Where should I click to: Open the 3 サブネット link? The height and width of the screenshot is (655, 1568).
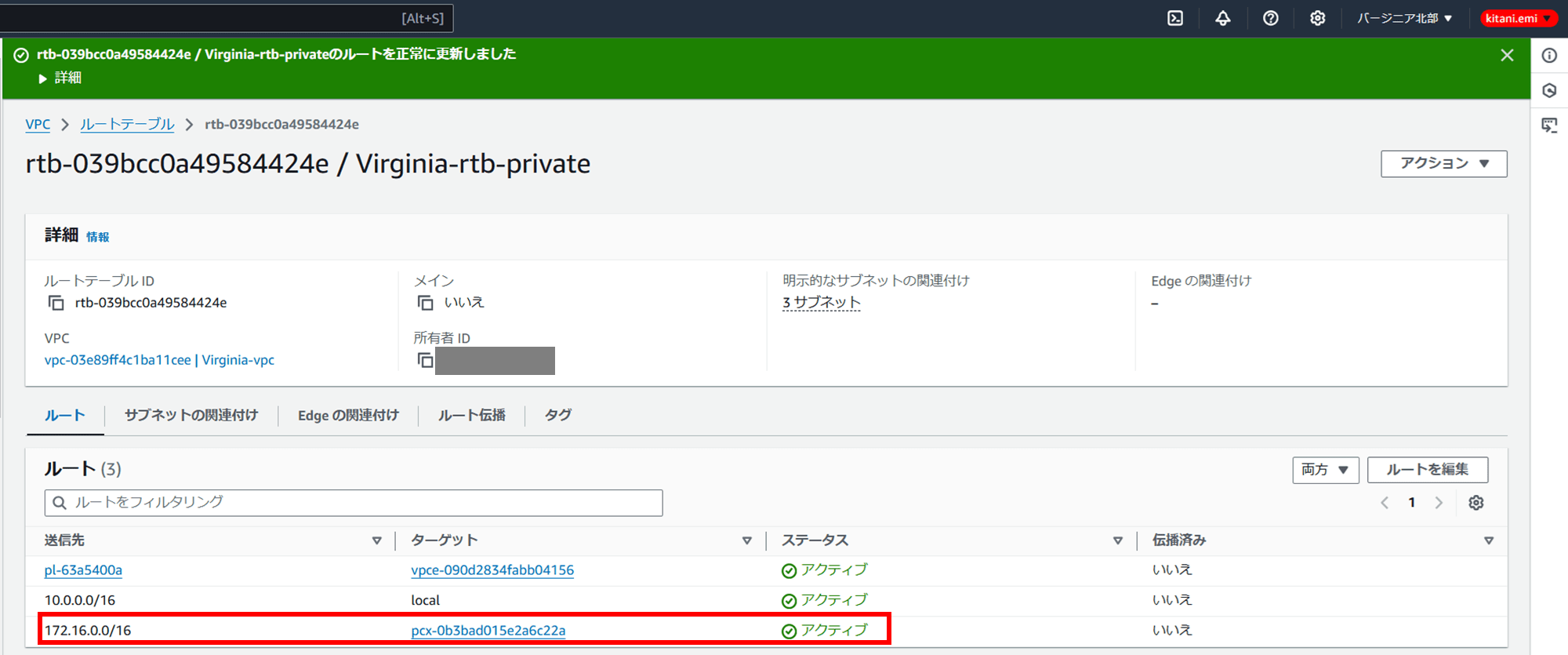821,303
